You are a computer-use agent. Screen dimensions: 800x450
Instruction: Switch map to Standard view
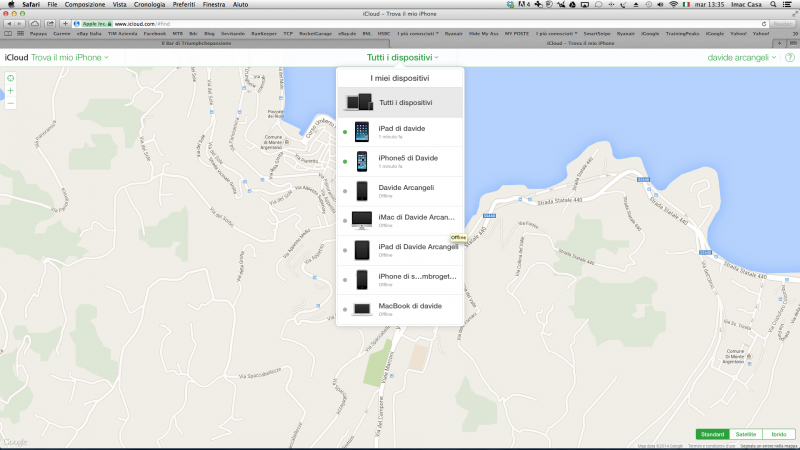(x=712, y=434)
